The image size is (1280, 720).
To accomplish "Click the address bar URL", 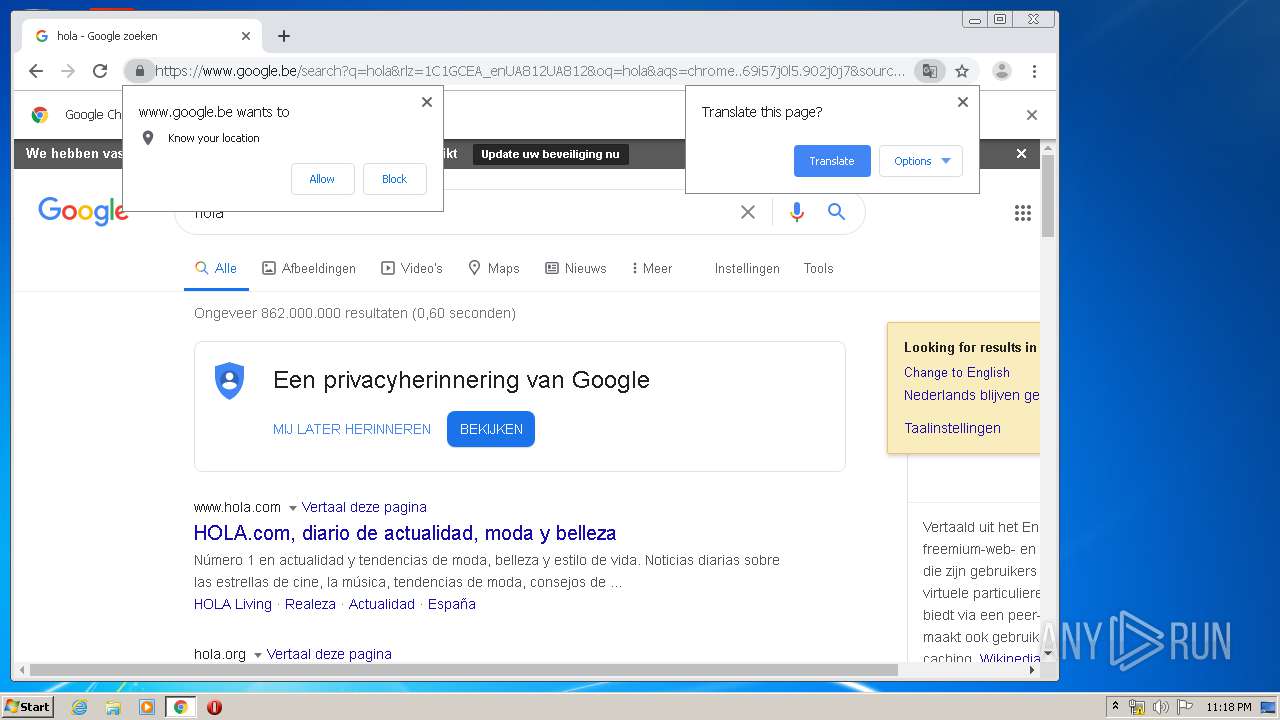I will (530, 71).
